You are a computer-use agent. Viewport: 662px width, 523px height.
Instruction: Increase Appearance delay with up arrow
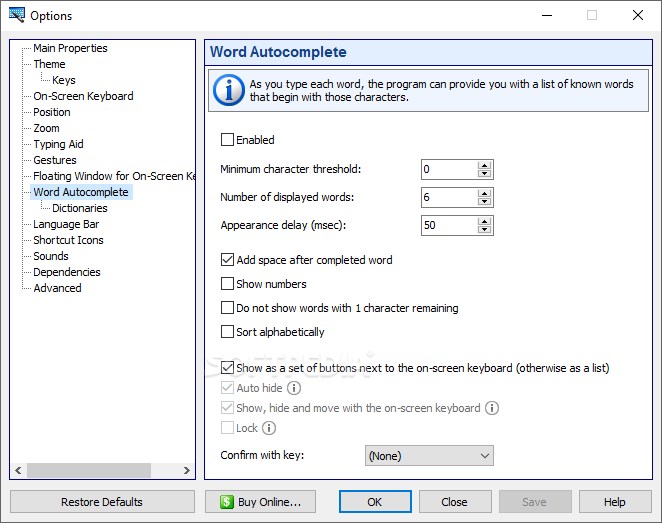pyautogui.click(x=485, y=221)
